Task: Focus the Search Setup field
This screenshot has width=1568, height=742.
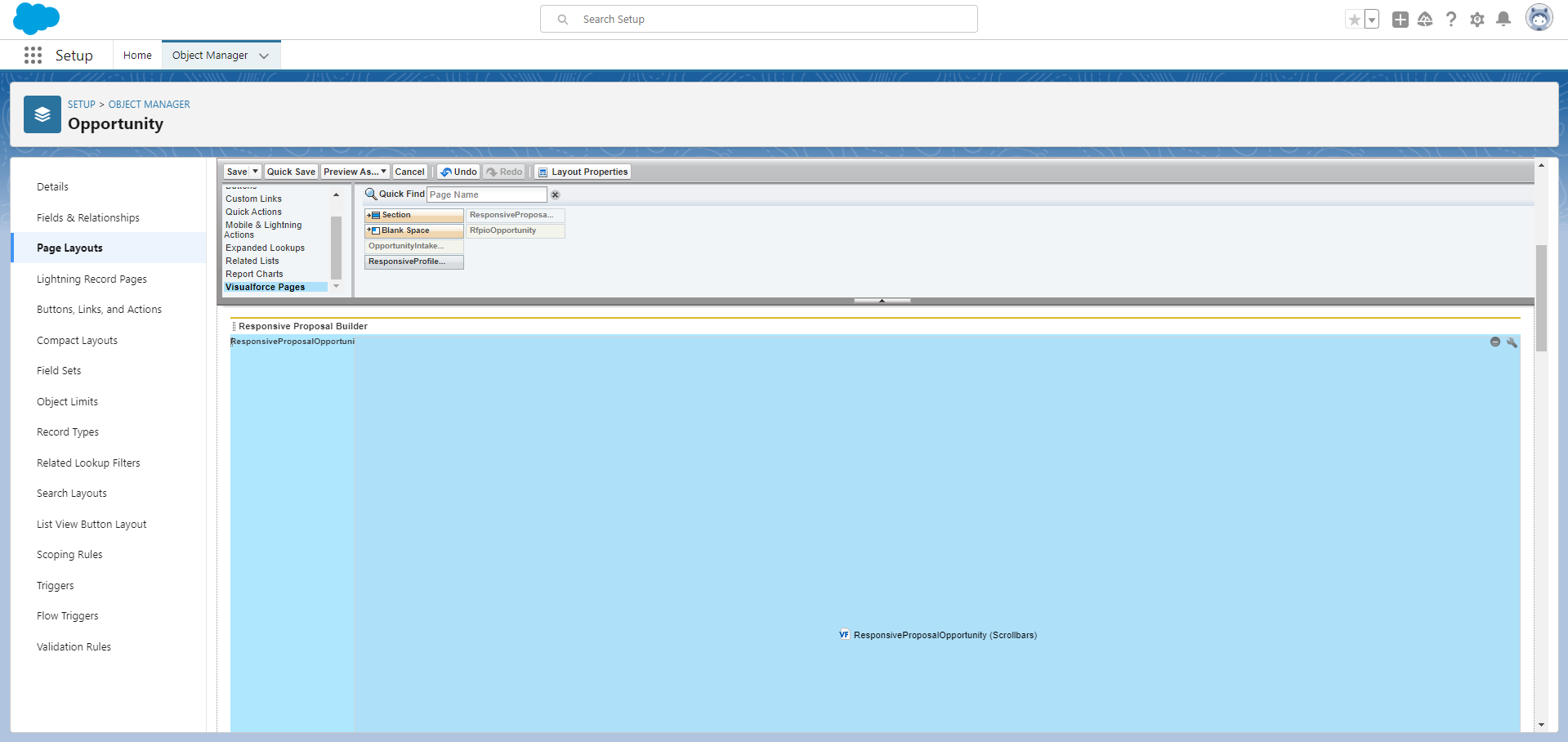Action: click(x=759, y=19)
